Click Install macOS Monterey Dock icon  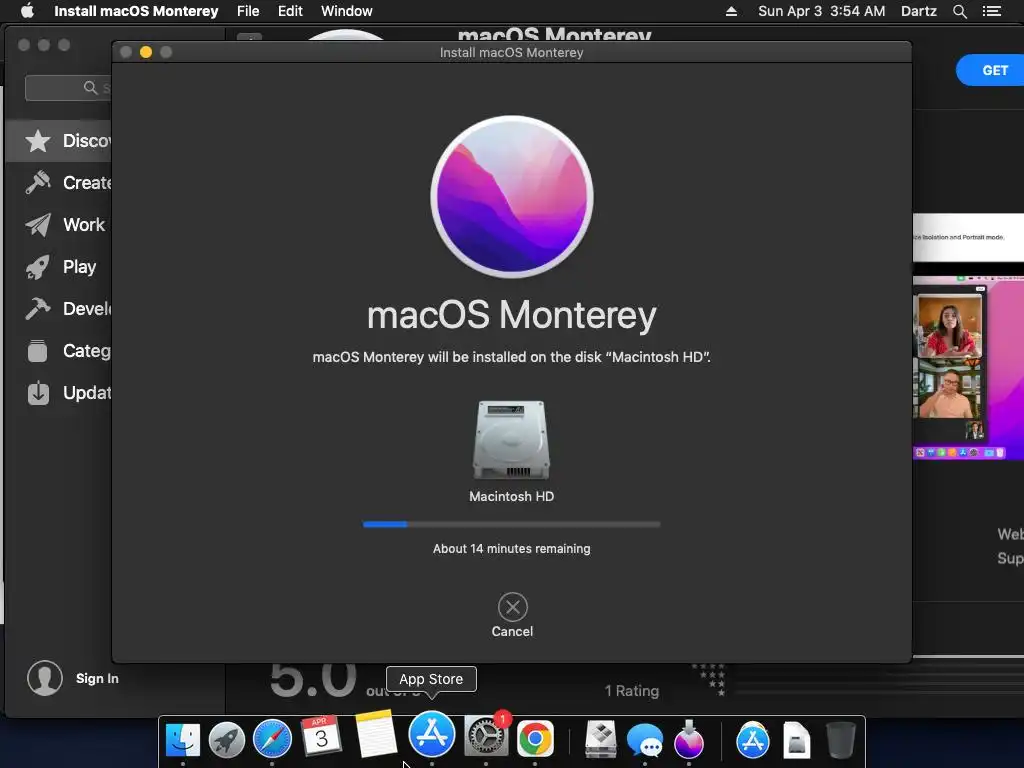pyautogui.click(x=689, y=739)
